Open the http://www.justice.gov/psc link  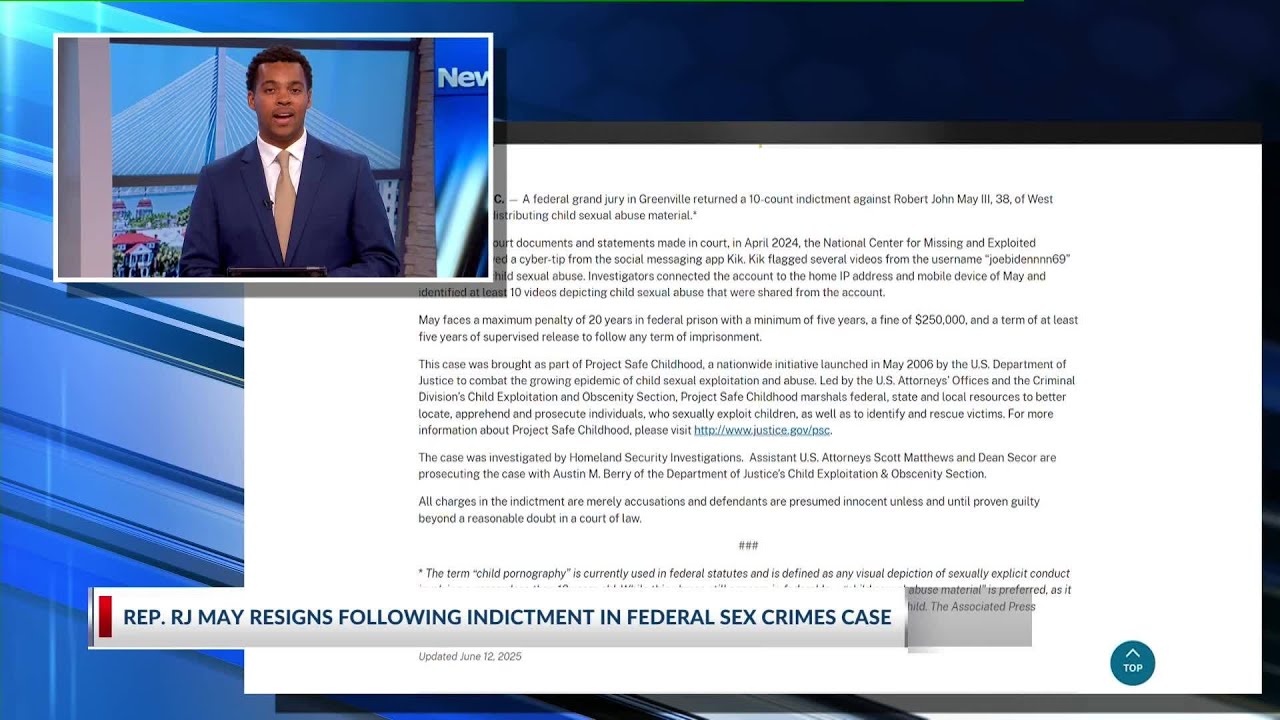point(762,430)
